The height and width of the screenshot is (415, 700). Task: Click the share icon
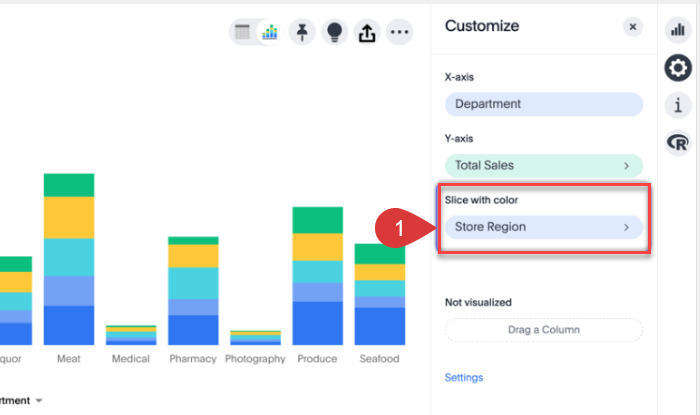(x=366, y=32)
